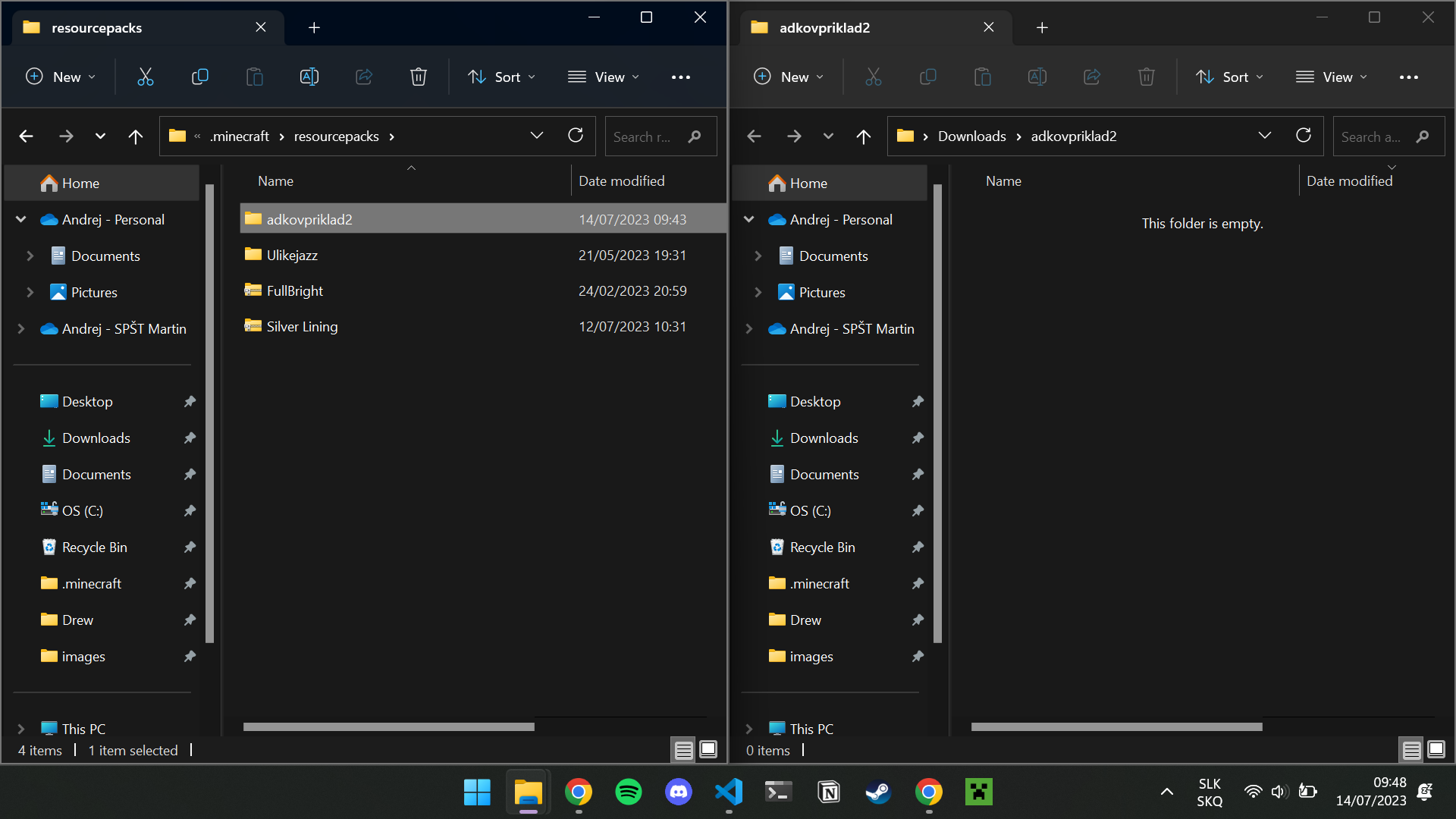The height and width of the screenshot is (819, 1456).
Task: Select the FullBright zip file
Action: pos(482,291)
